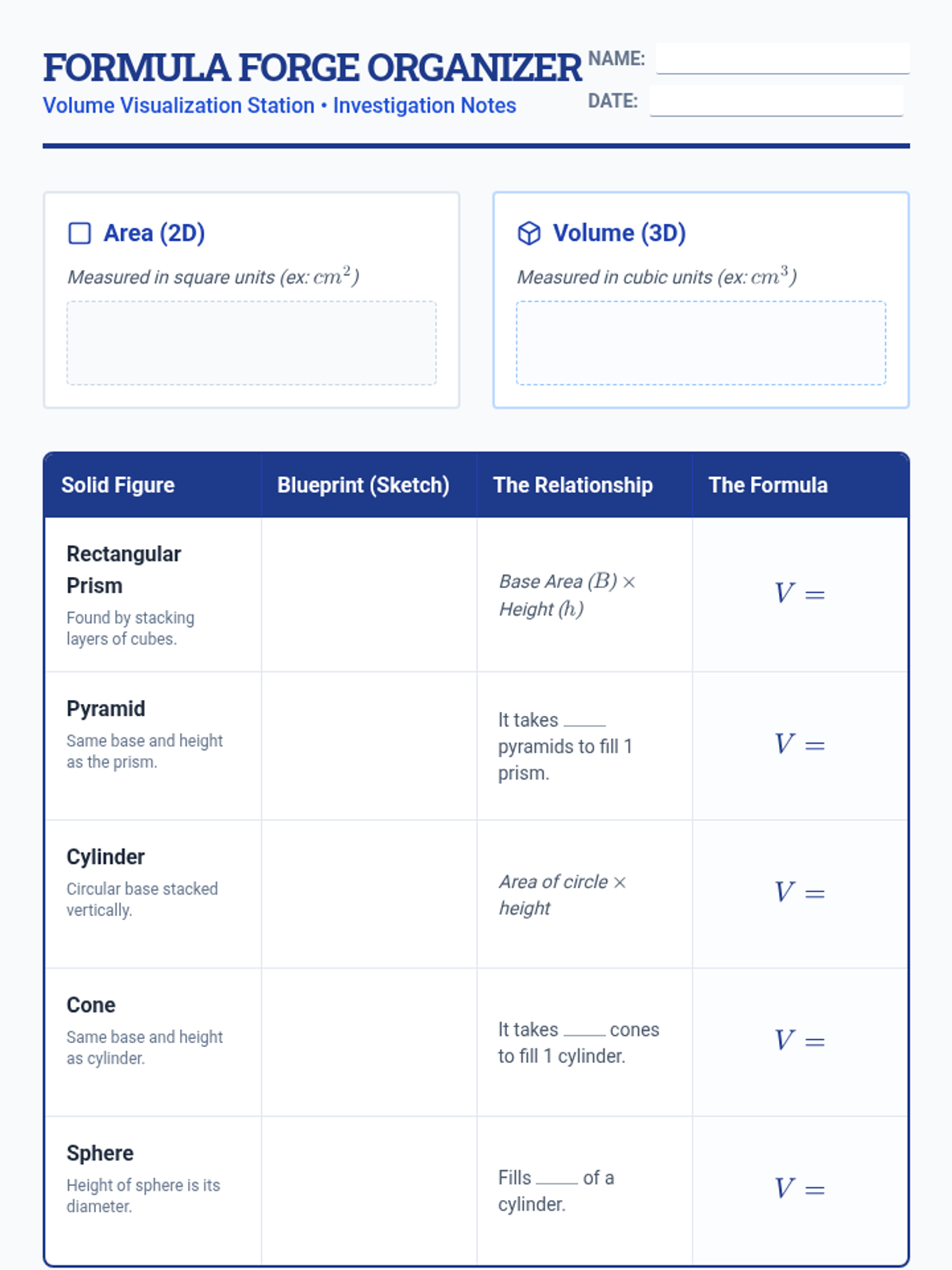Click the Blueprint (Sketch) column header
This screenshot has width=952, height=1270.
(363, 485)
